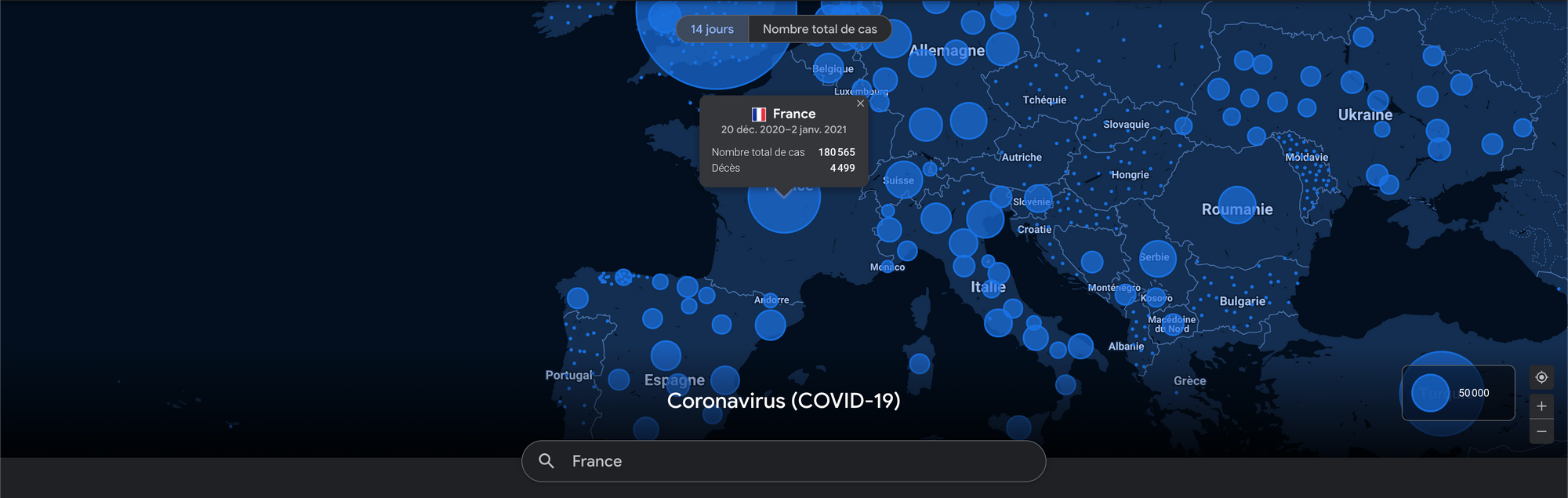Click the Coronavirus (COVID-19) title
The height and width of the screenshot is (498, 1568).
pos(784,401)
